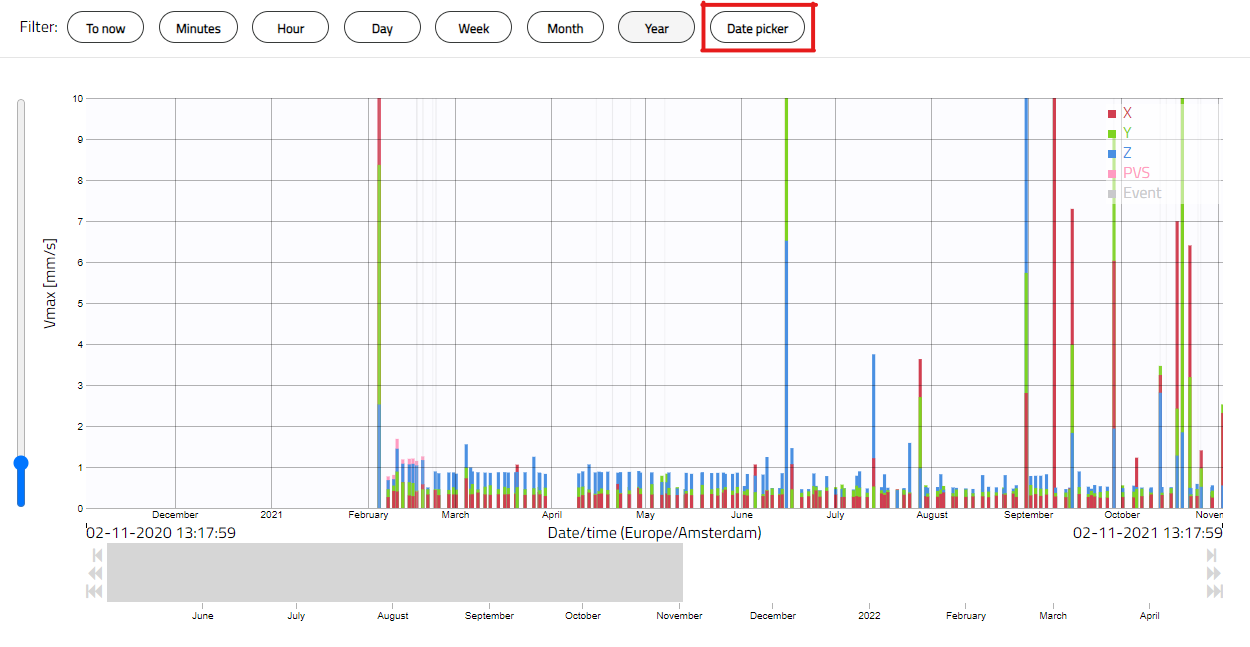Screen dimensions: 1250x647
Task: Click the left double-arrow rewind icon
Action: point(96,573)
